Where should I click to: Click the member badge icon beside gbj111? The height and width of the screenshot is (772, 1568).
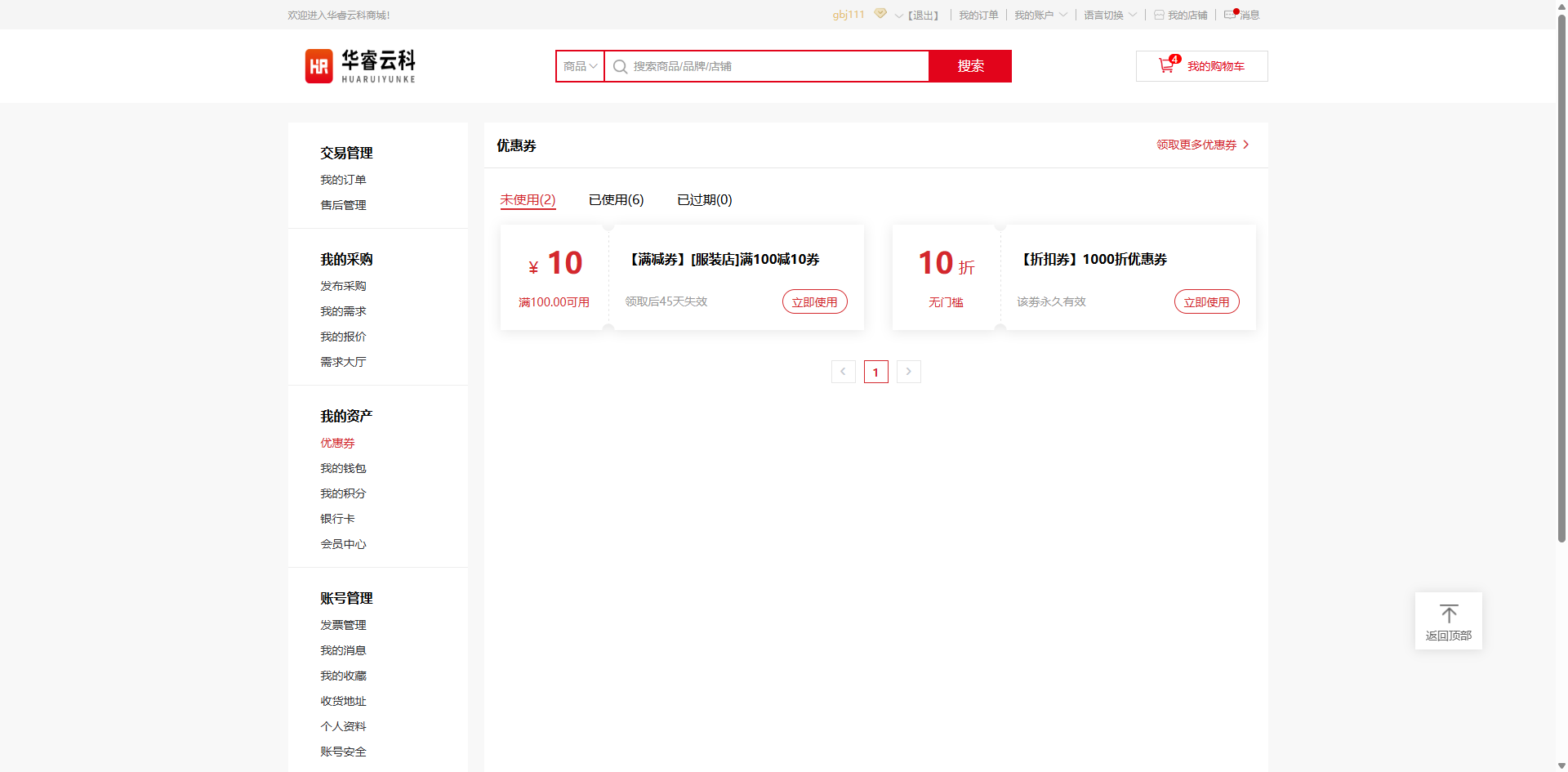(880, 14)
